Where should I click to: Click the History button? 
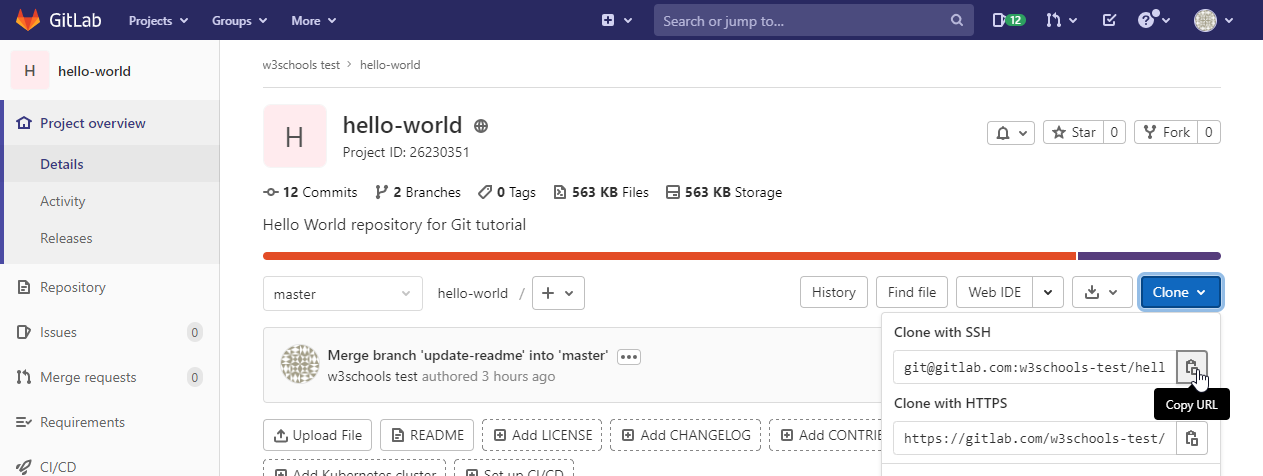[x=833, y=292]
